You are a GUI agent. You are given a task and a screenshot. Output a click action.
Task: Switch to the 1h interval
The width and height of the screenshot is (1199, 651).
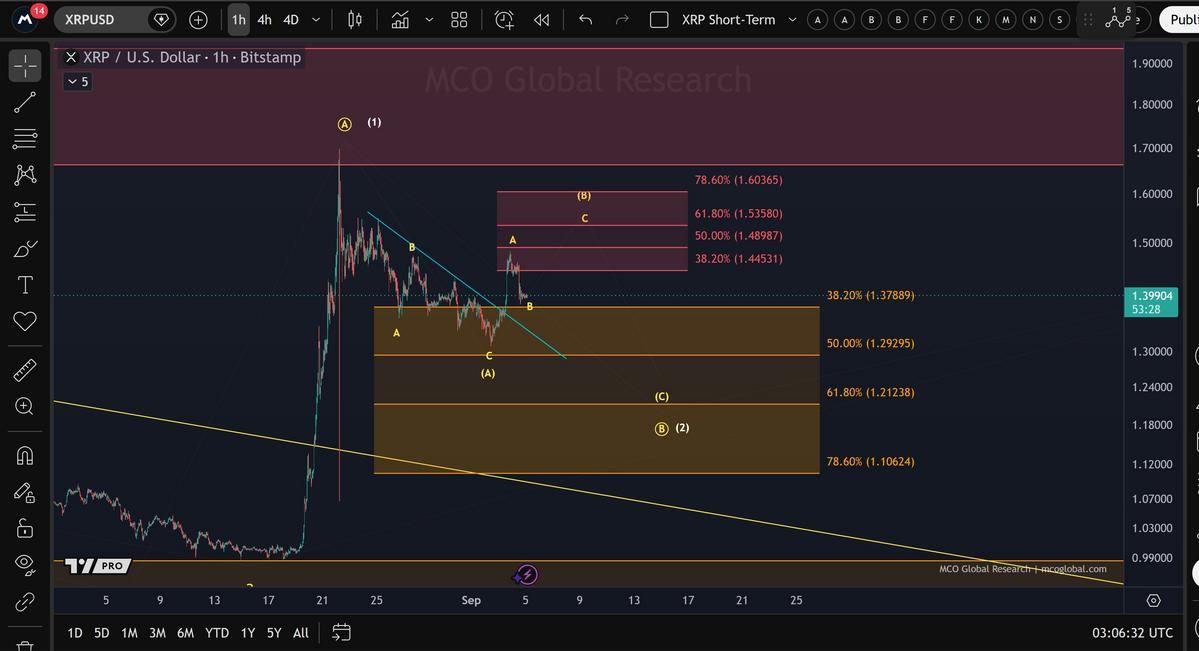239,20
